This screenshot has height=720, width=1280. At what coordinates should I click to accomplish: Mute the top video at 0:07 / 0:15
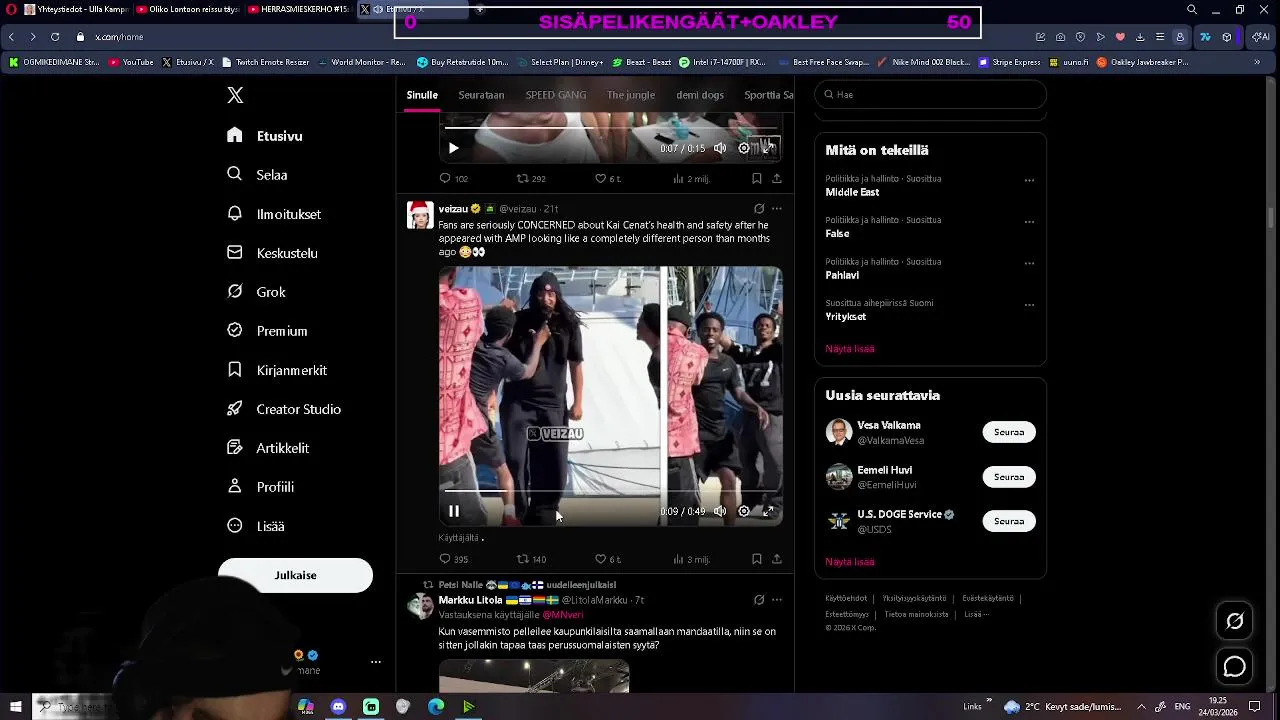720,148
